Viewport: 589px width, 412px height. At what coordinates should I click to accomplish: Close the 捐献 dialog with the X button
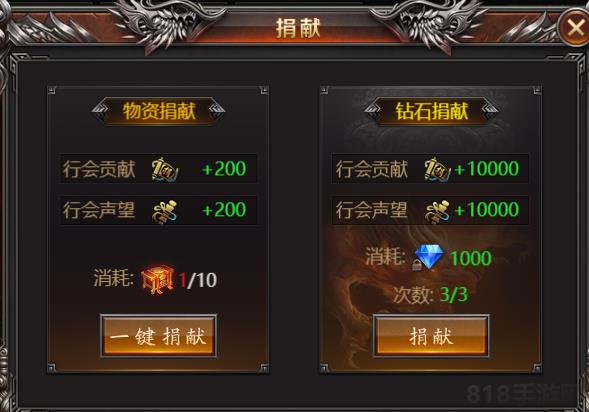point(575,27)
